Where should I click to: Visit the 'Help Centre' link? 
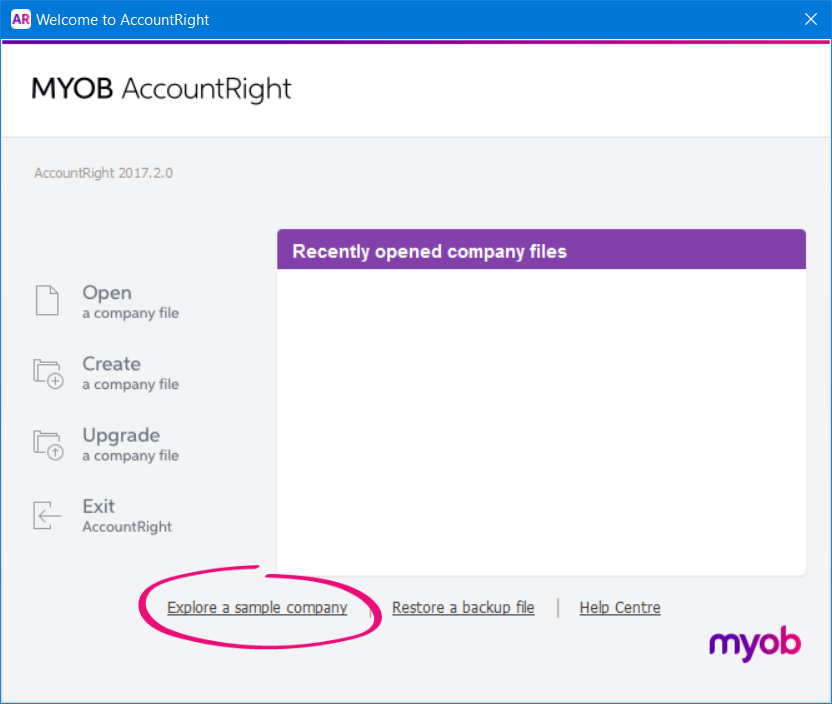620,608
